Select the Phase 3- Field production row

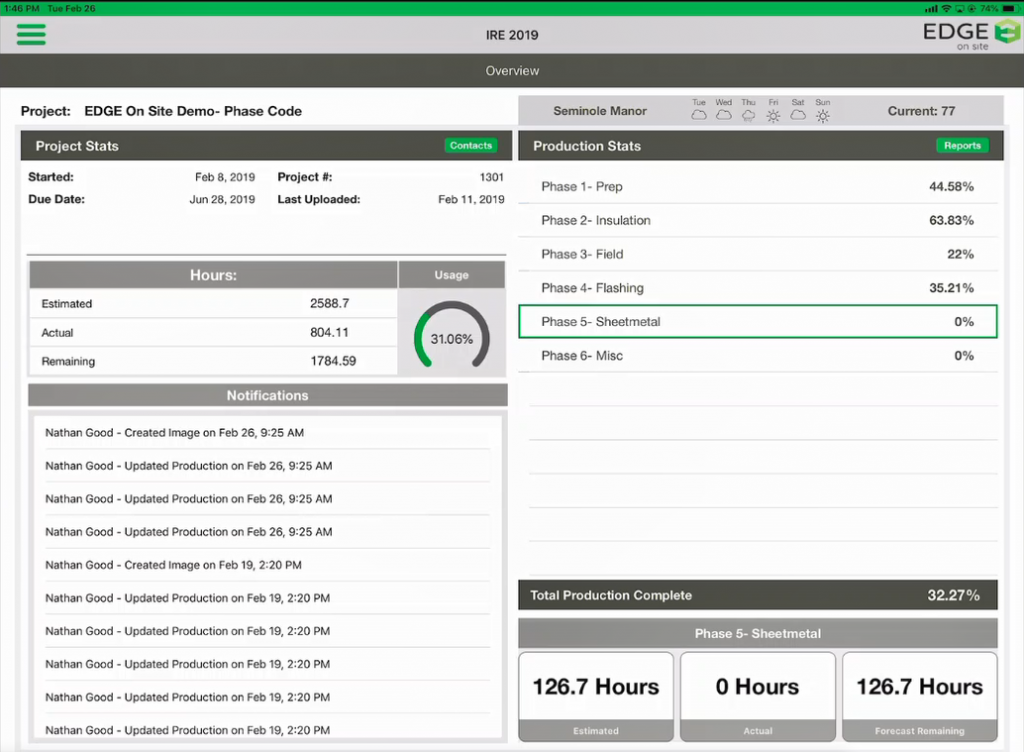pos(757,254)
